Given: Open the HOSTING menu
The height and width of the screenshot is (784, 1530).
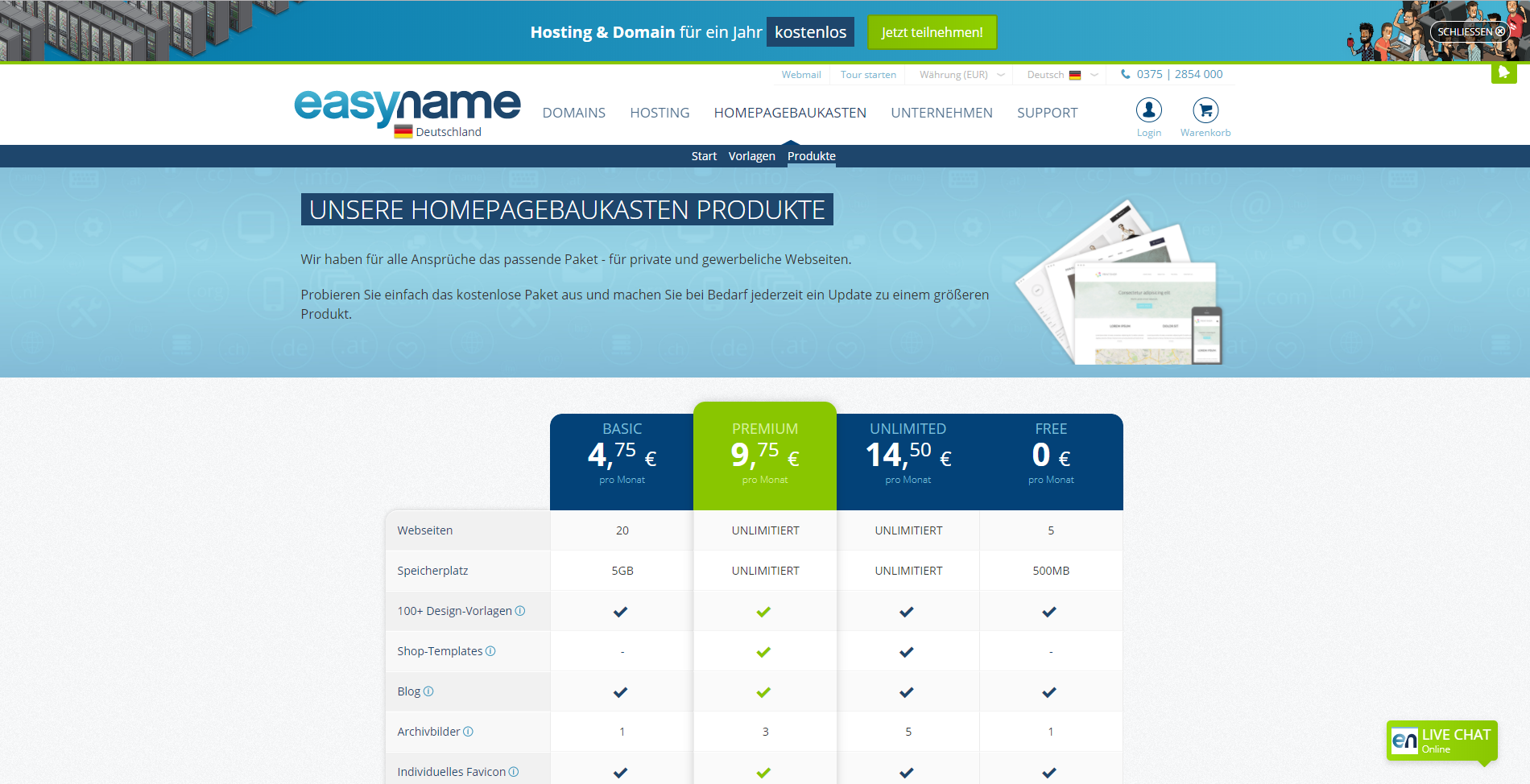Looking at the screenshot, I should point(660,113).
